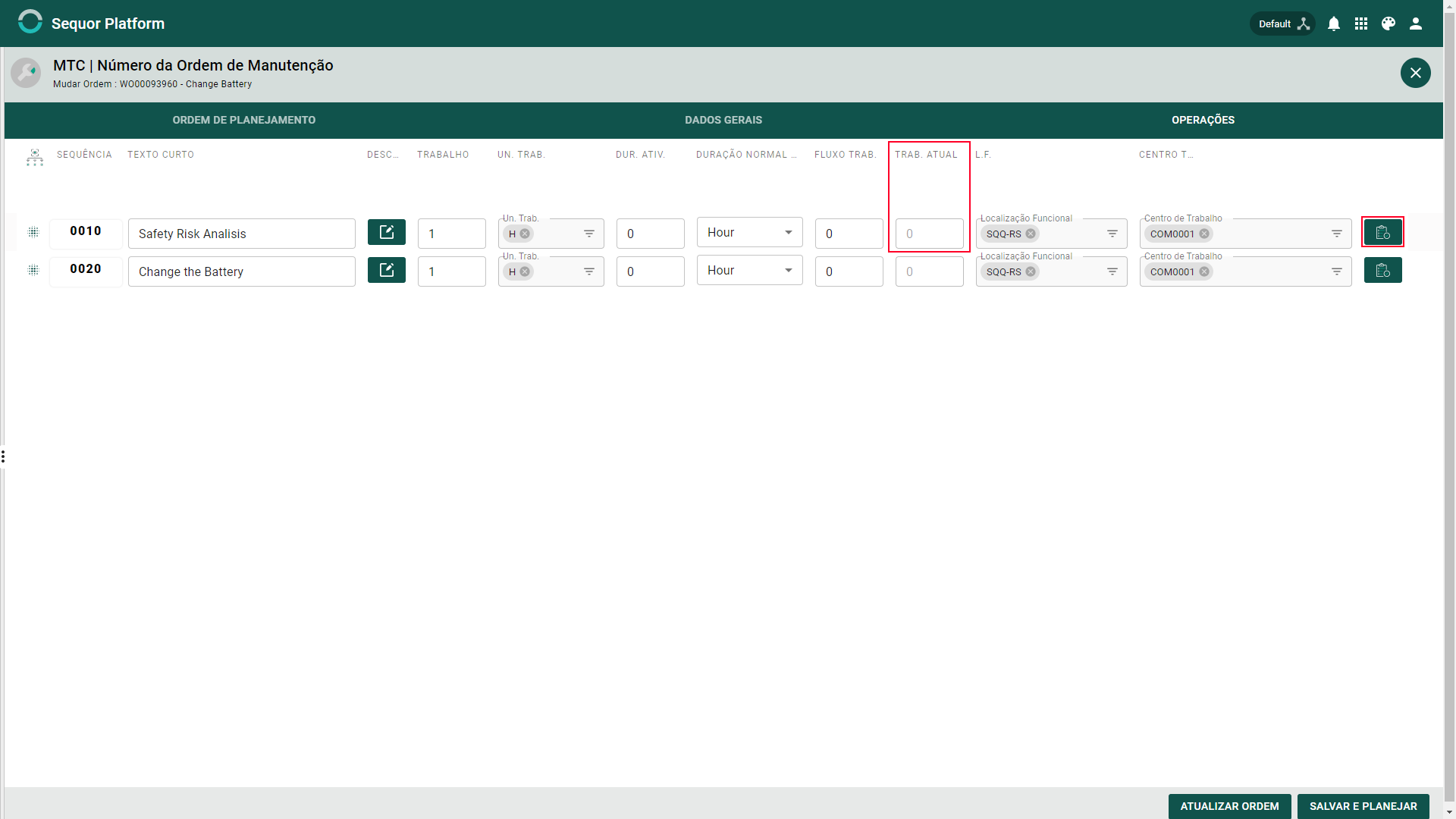Remove H unit chip in row 0010
The image size is (1456, 819).
525,234
